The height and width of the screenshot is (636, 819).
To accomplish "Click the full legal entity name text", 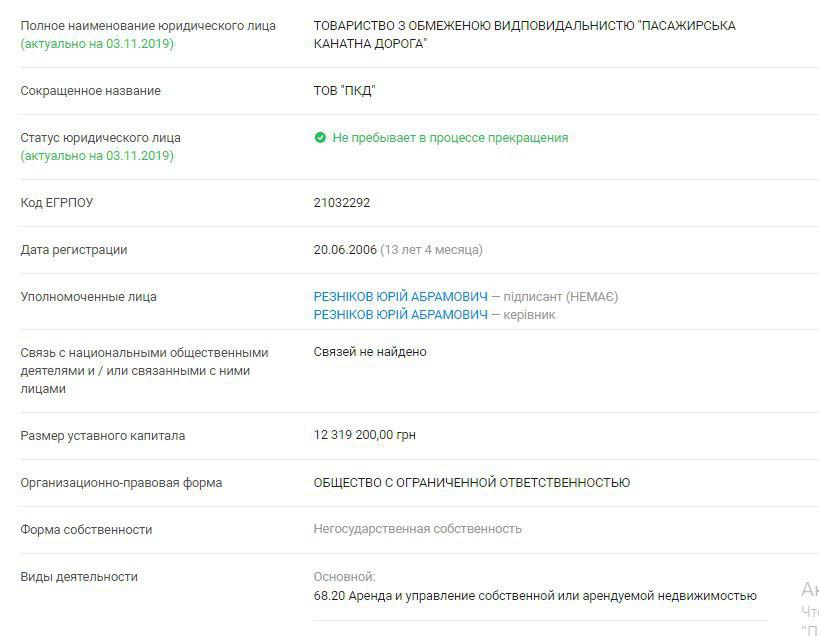I will [524, 34].
